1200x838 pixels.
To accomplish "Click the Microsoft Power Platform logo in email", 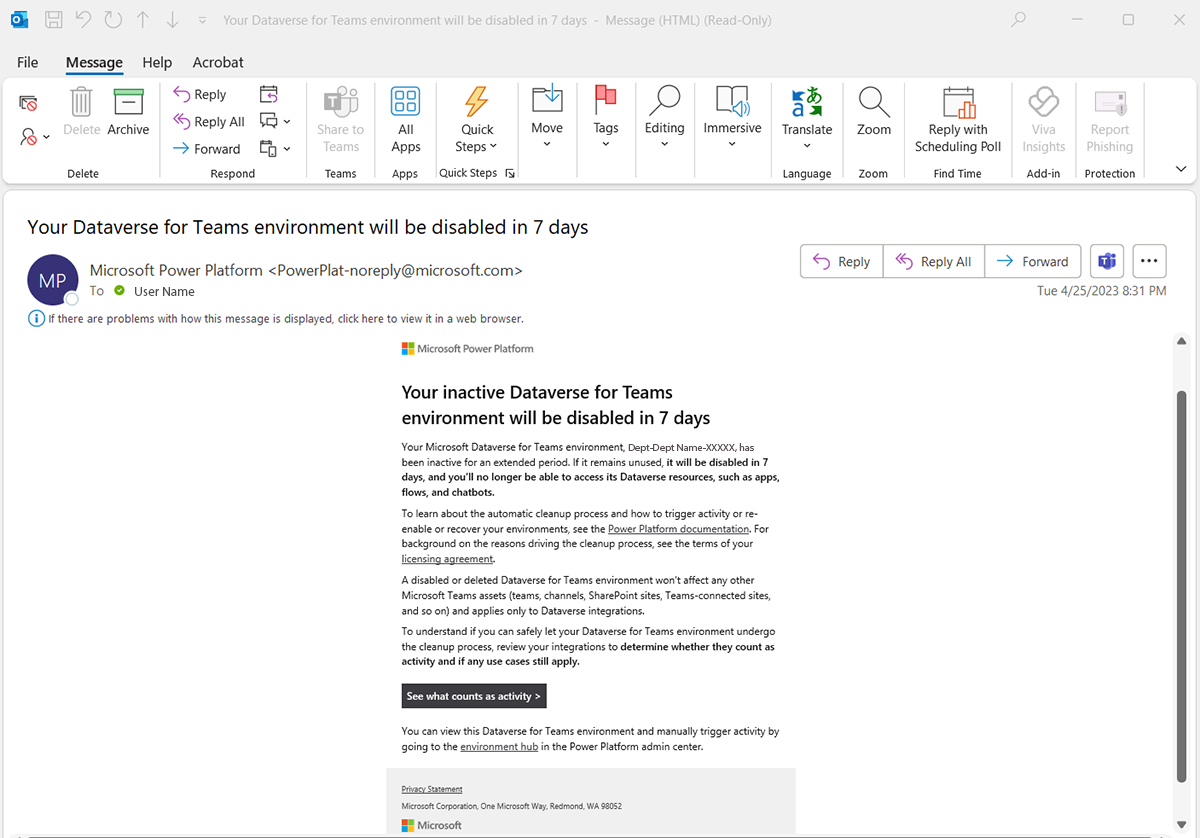I will pyautogui.click(x=467, y=349).
